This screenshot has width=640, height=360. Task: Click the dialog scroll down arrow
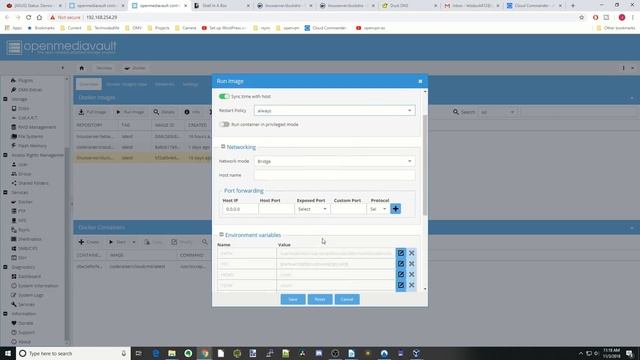(425, 289)
